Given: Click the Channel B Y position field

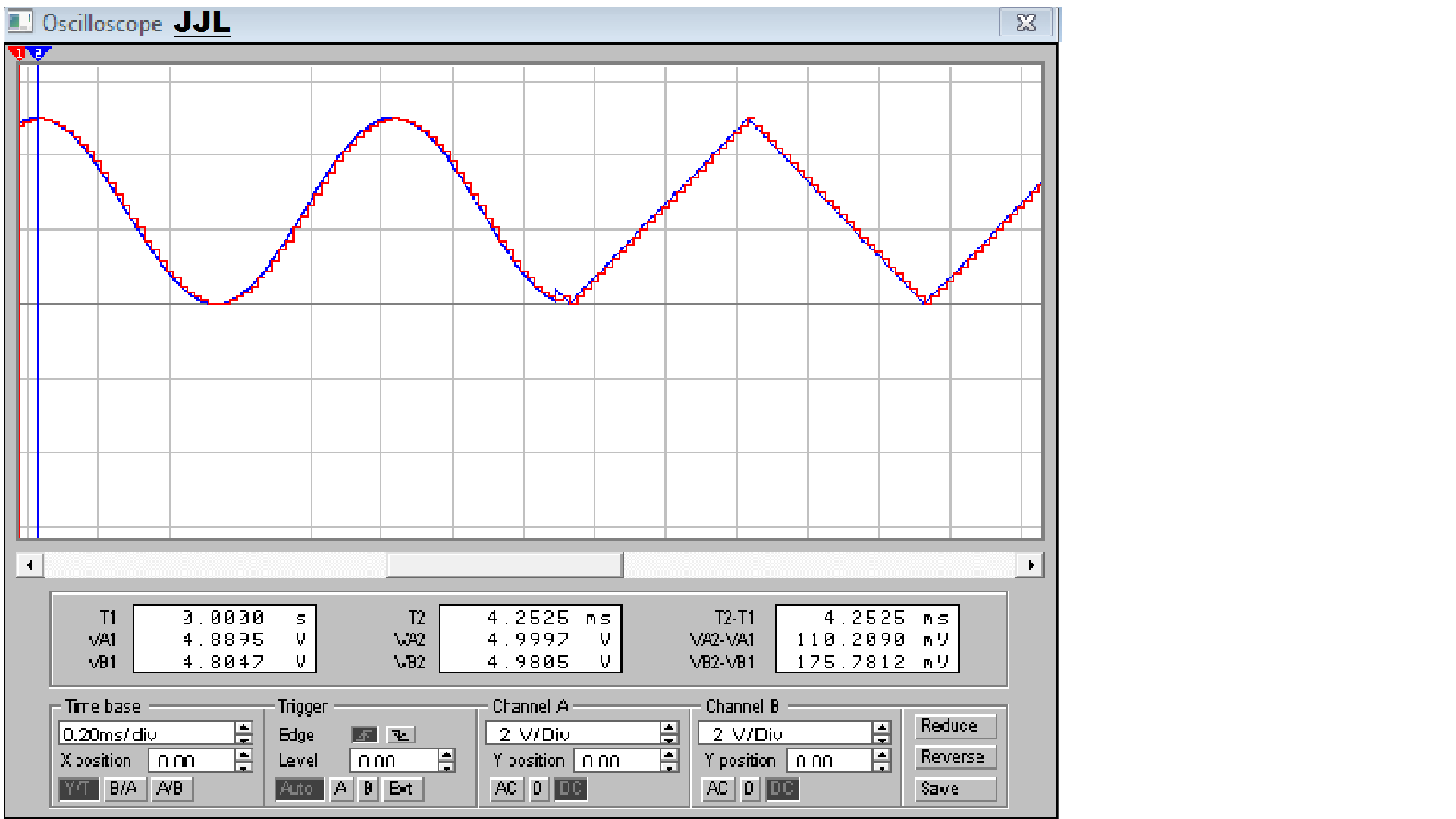Looking at the screenshot, I should coord(830,761).
